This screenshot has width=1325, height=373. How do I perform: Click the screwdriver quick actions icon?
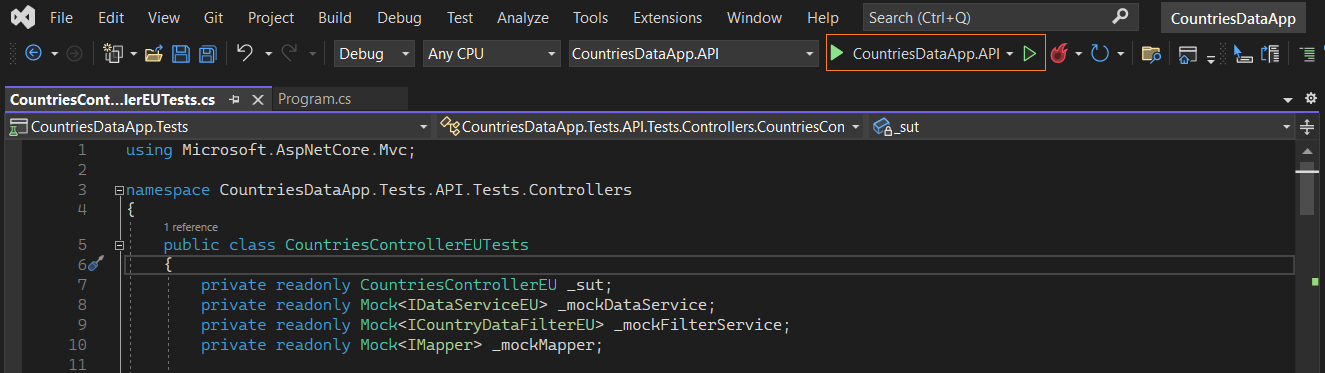click(96, 264)
